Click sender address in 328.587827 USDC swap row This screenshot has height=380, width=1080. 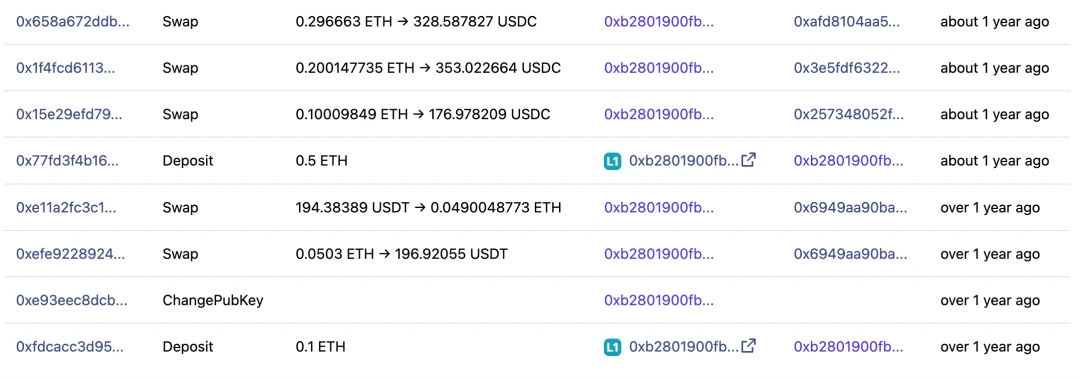click(x=659, y=21)
